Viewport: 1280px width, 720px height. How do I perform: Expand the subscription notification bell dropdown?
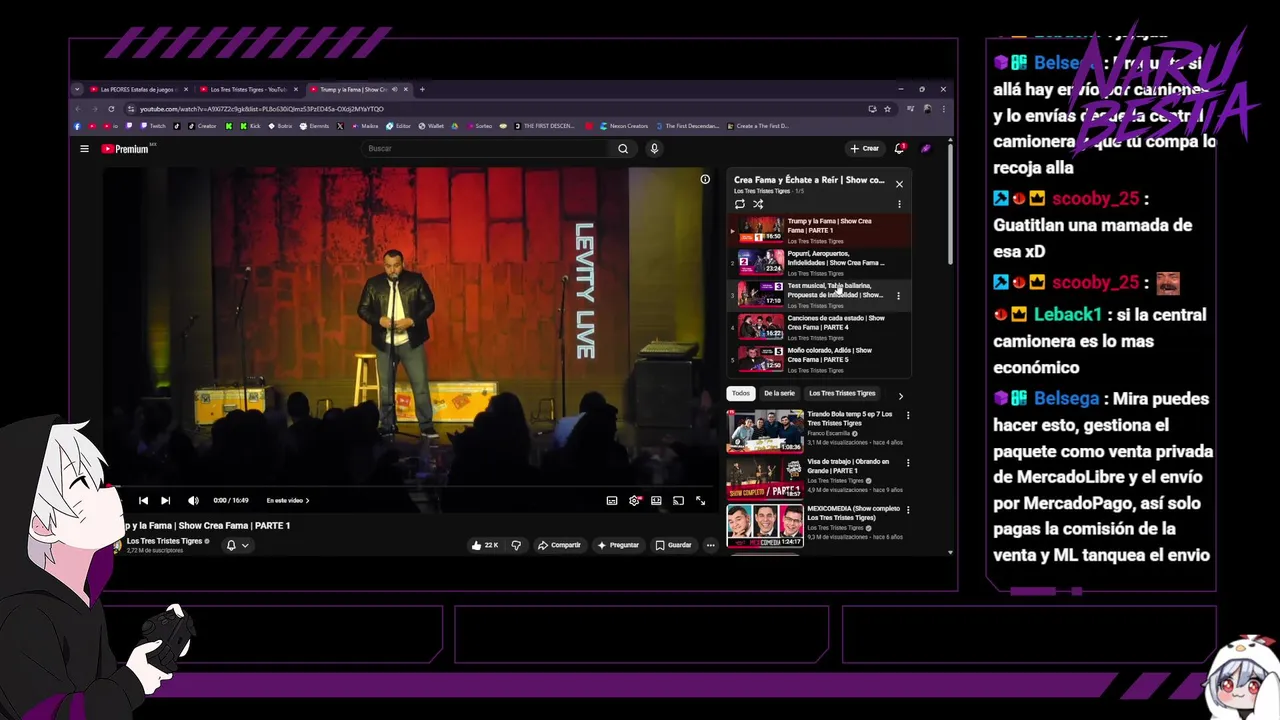click(237, 545)
